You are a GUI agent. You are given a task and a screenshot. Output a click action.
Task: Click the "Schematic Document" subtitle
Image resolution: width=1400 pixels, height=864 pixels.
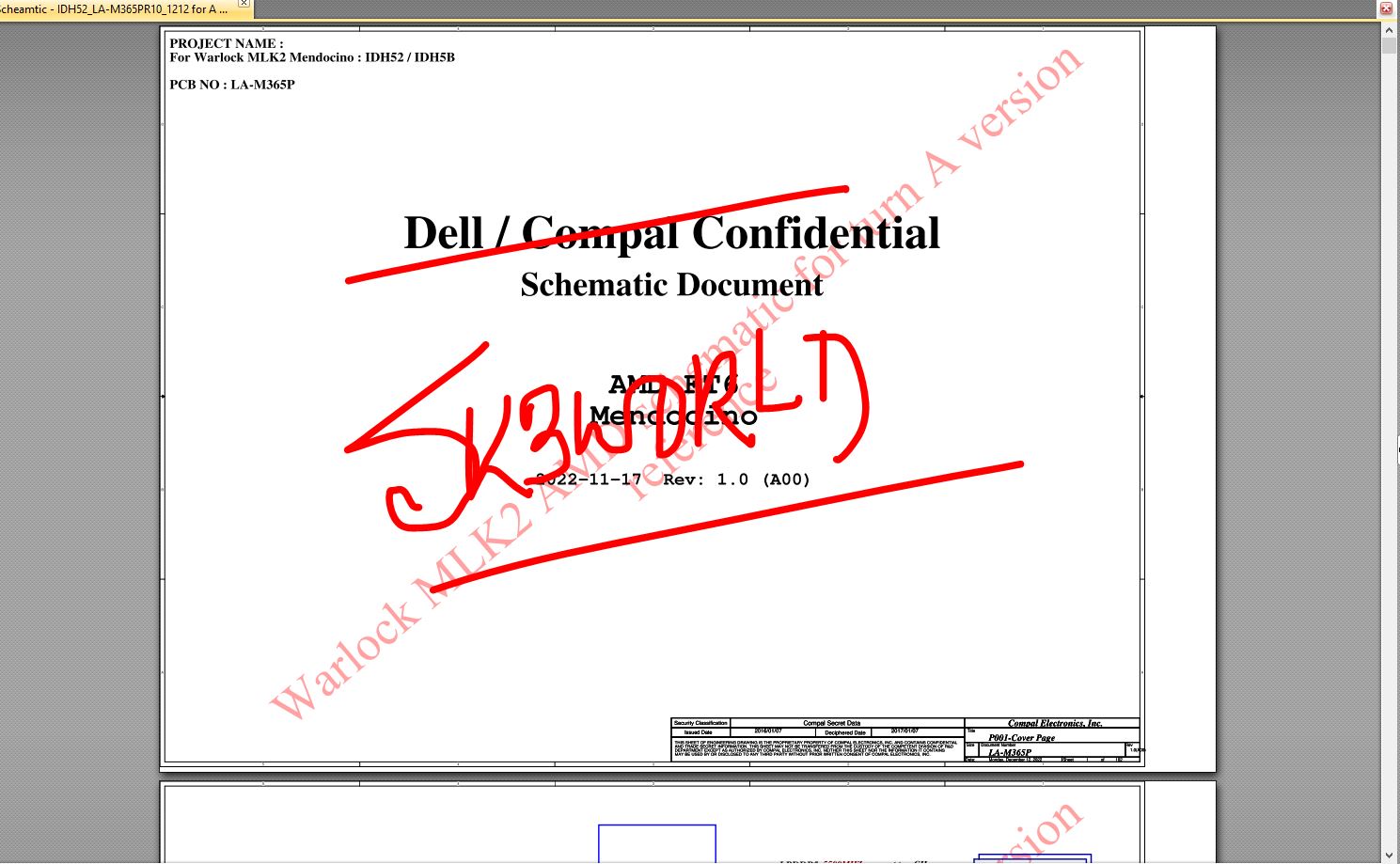tap(671, 285)
